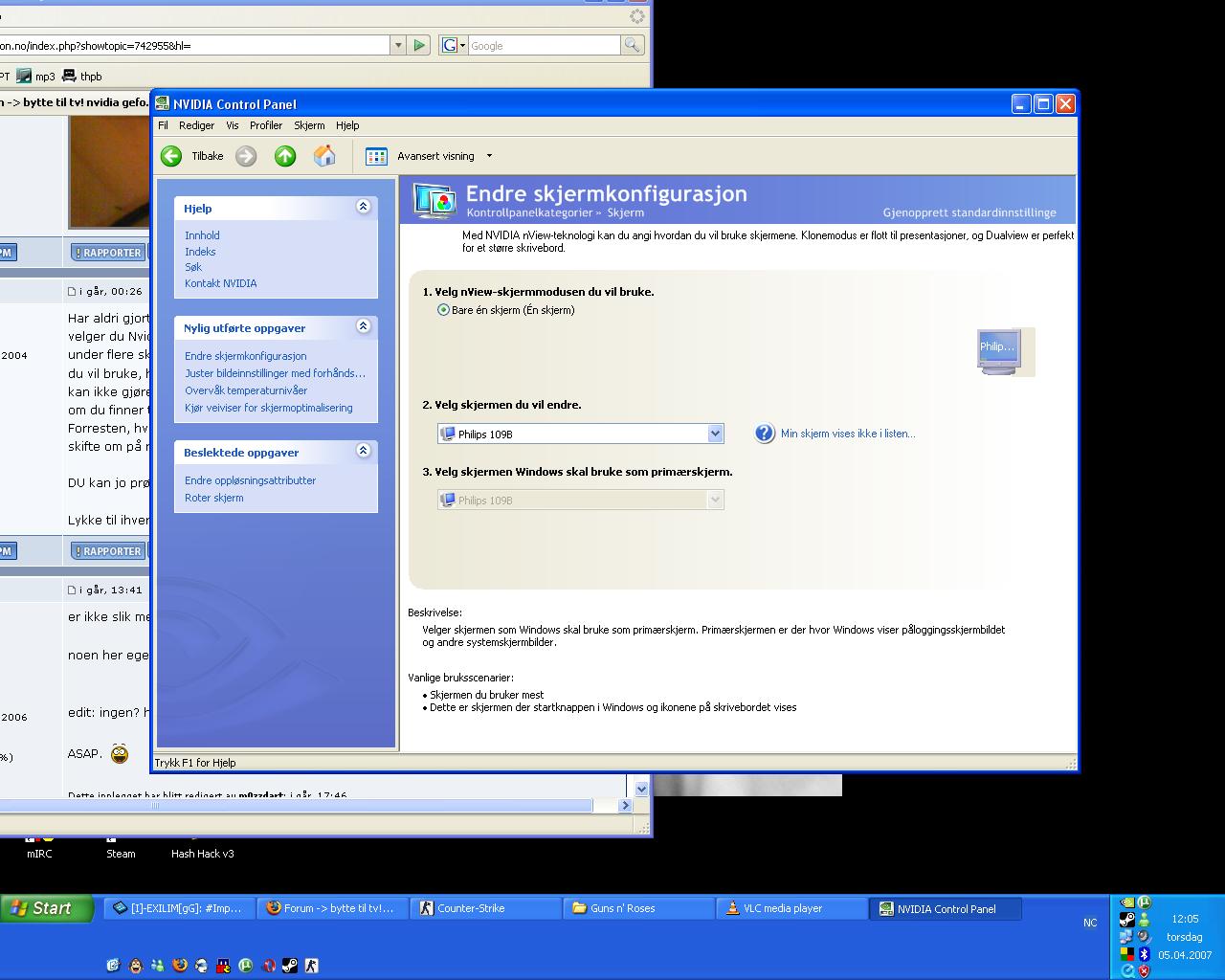
Task: Open the mp3 bookmark in browser
Action: pos(36,77)
